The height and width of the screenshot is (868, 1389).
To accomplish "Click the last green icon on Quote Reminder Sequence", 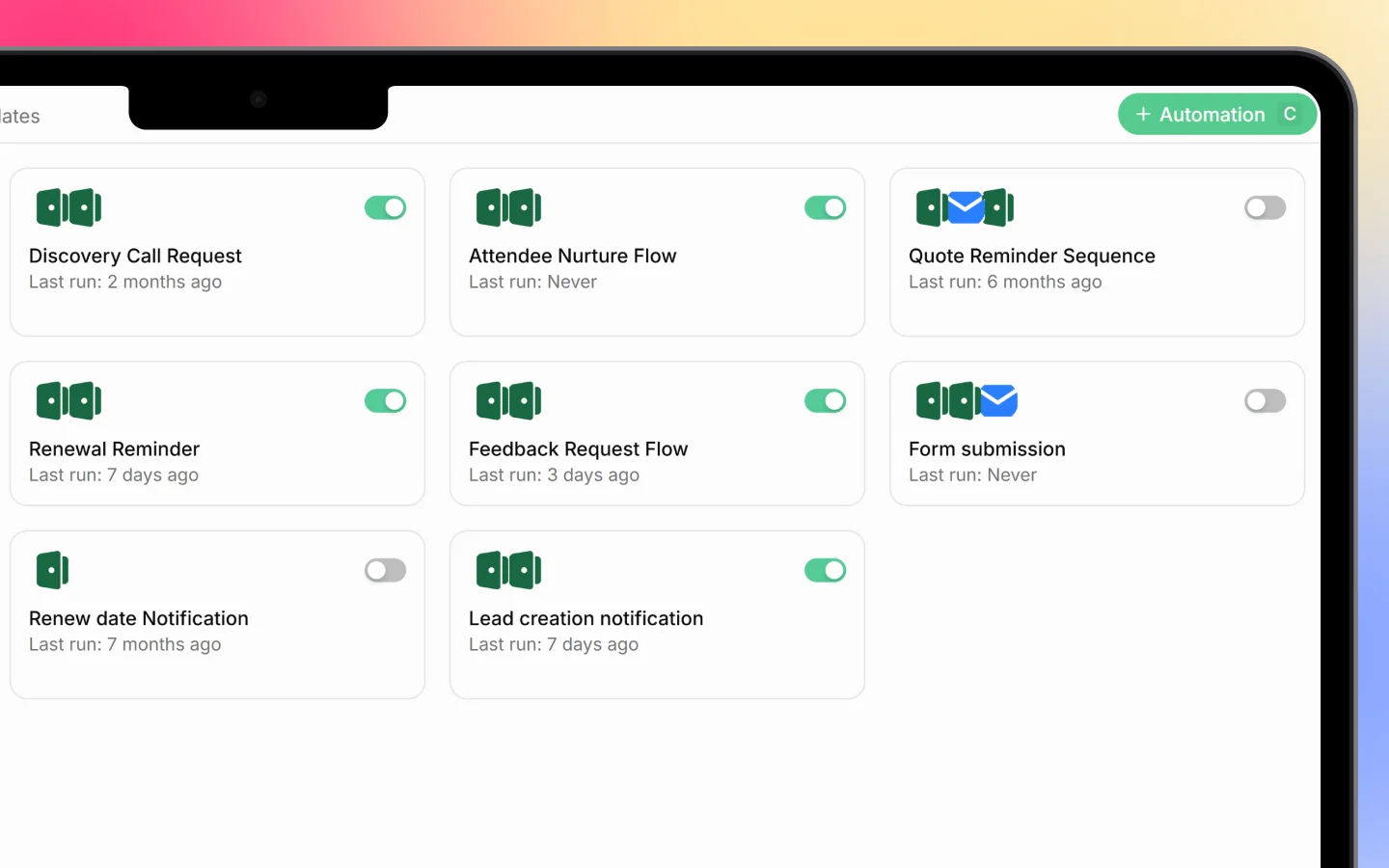I will point(998,207).
